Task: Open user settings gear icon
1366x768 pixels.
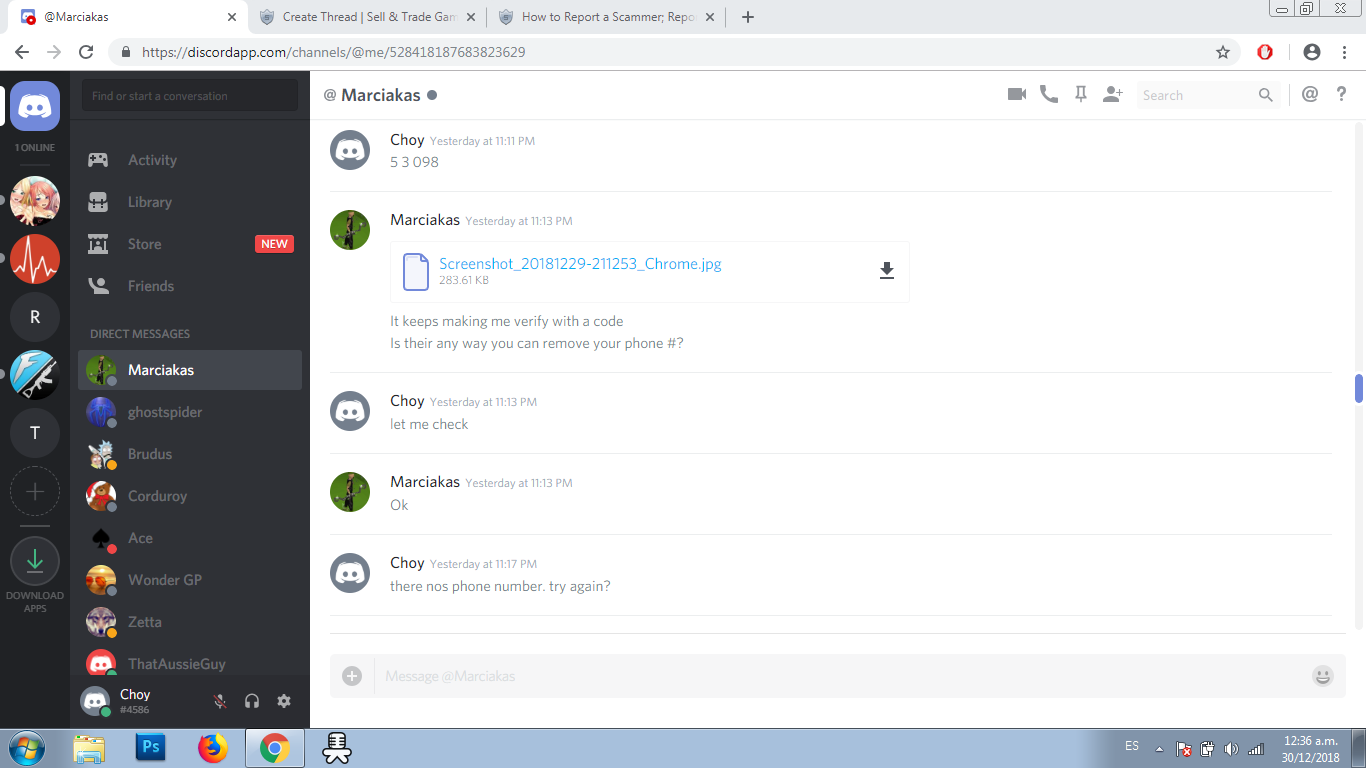Action: (x=284, y=701)
